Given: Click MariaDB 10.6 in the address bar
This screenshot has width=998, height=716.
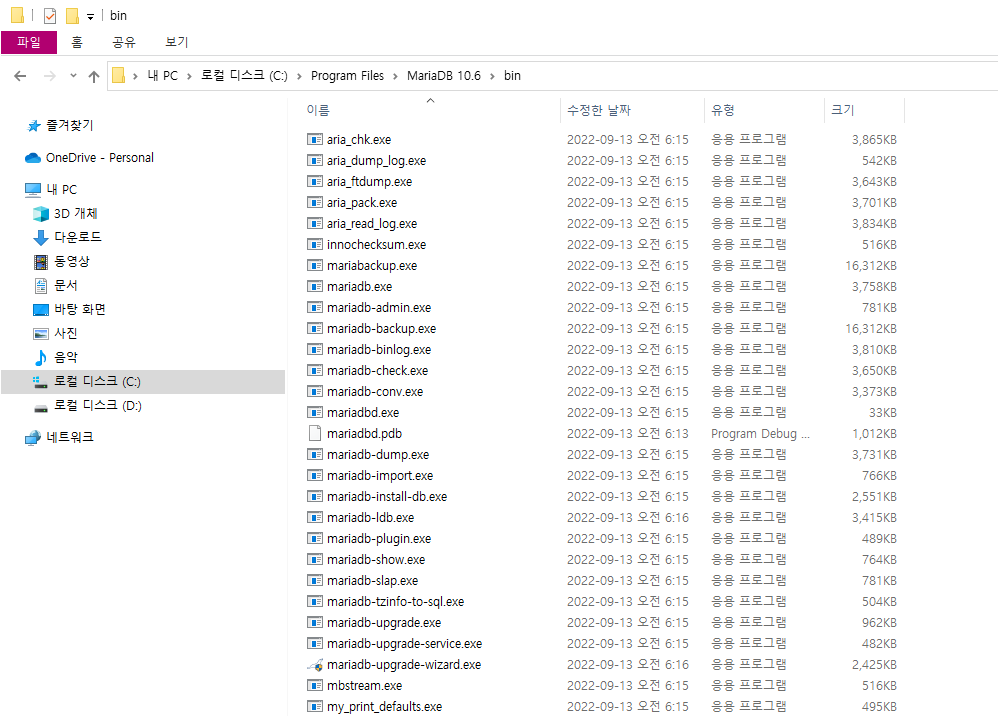Looking at the screenshot, I should [444, 76].
